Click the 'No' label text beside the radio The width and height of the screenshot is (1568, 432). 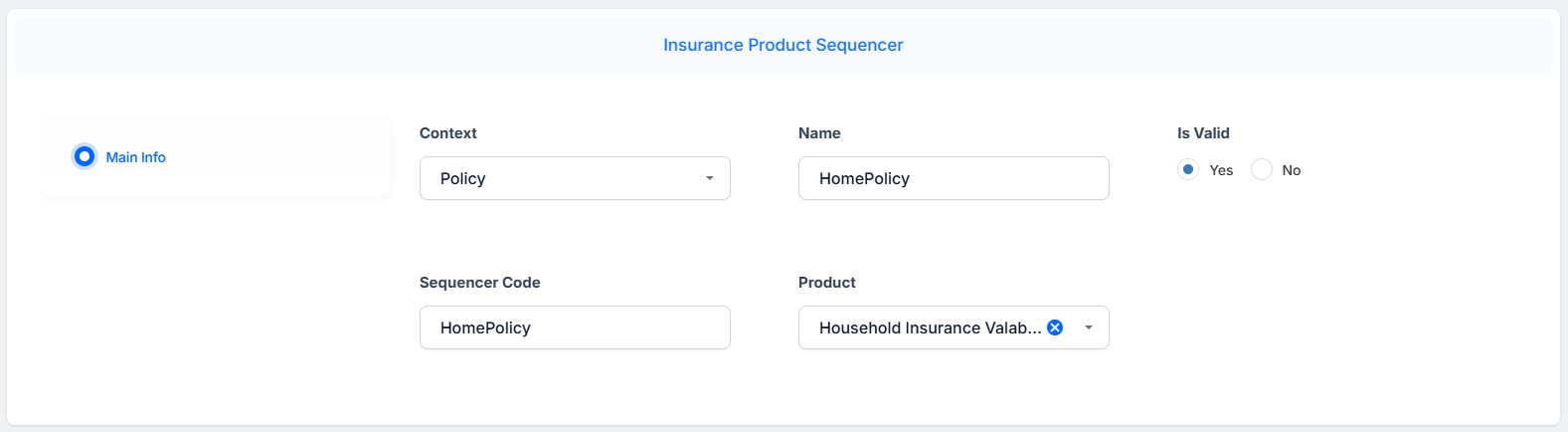(x=1291, y=170)
